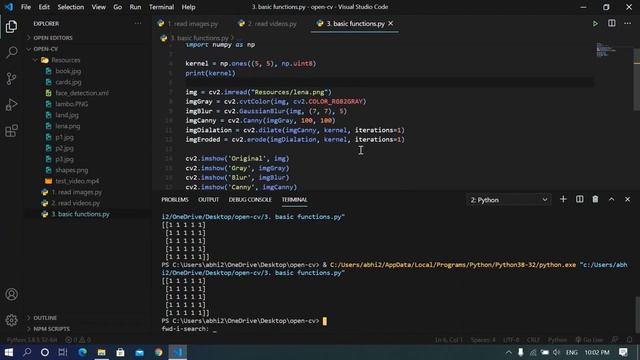The width and height of the screenshot is (640, 360).
Task: Open the Search view in activity bar
Action: pos(11,52)
